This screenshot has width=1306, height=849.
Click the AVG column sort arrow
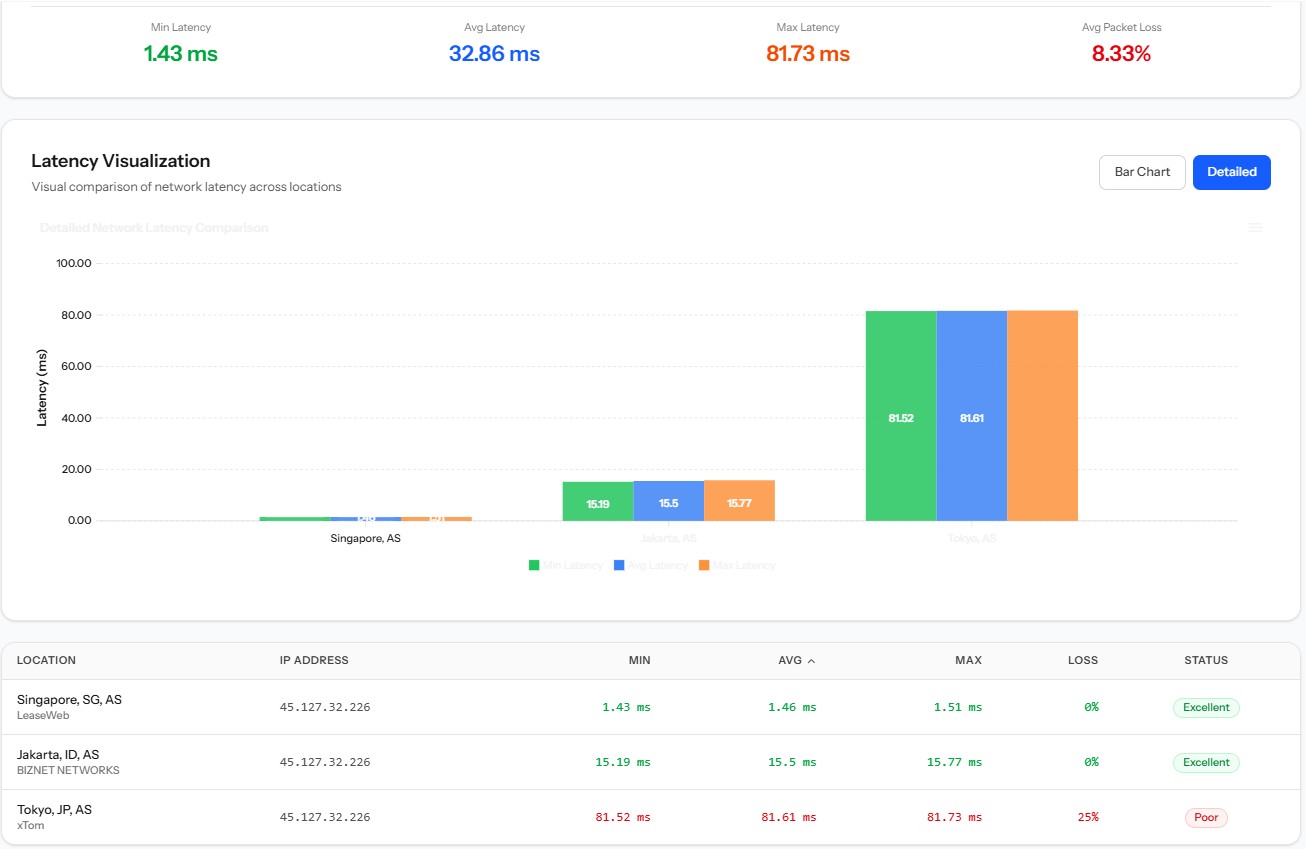(811, 661)
